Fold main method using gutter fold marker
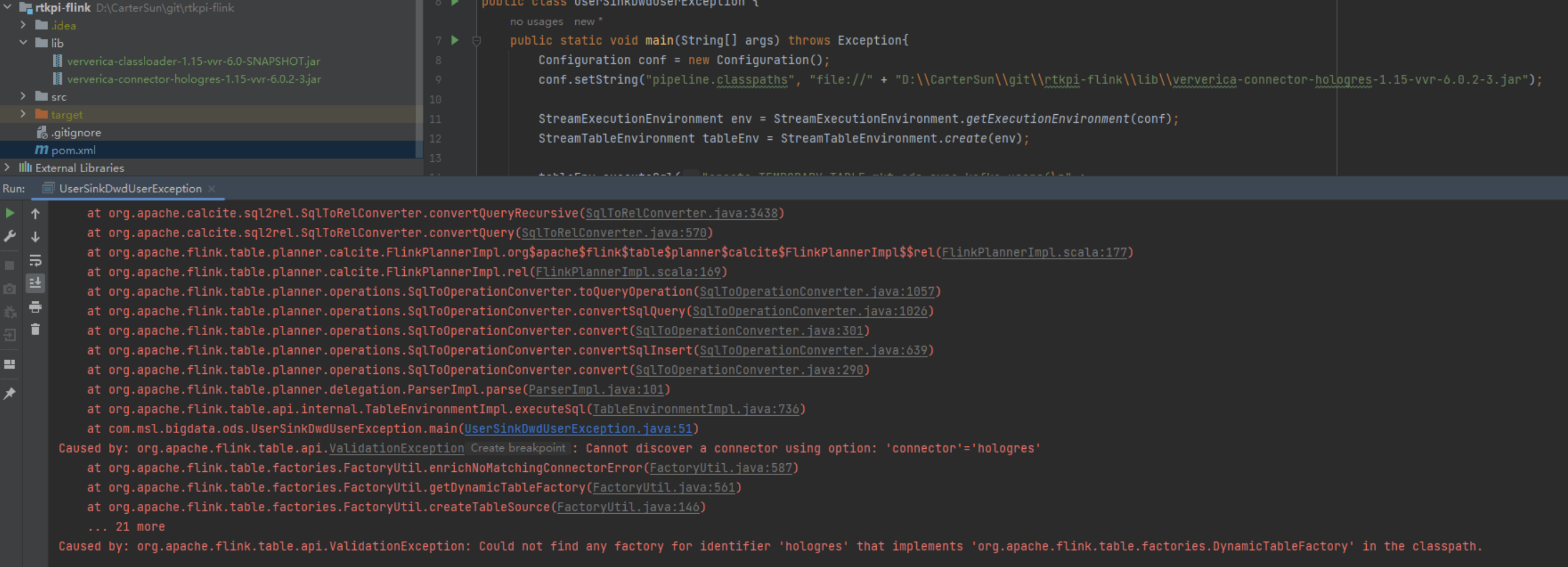1568x567 pixels. [477, 41]
